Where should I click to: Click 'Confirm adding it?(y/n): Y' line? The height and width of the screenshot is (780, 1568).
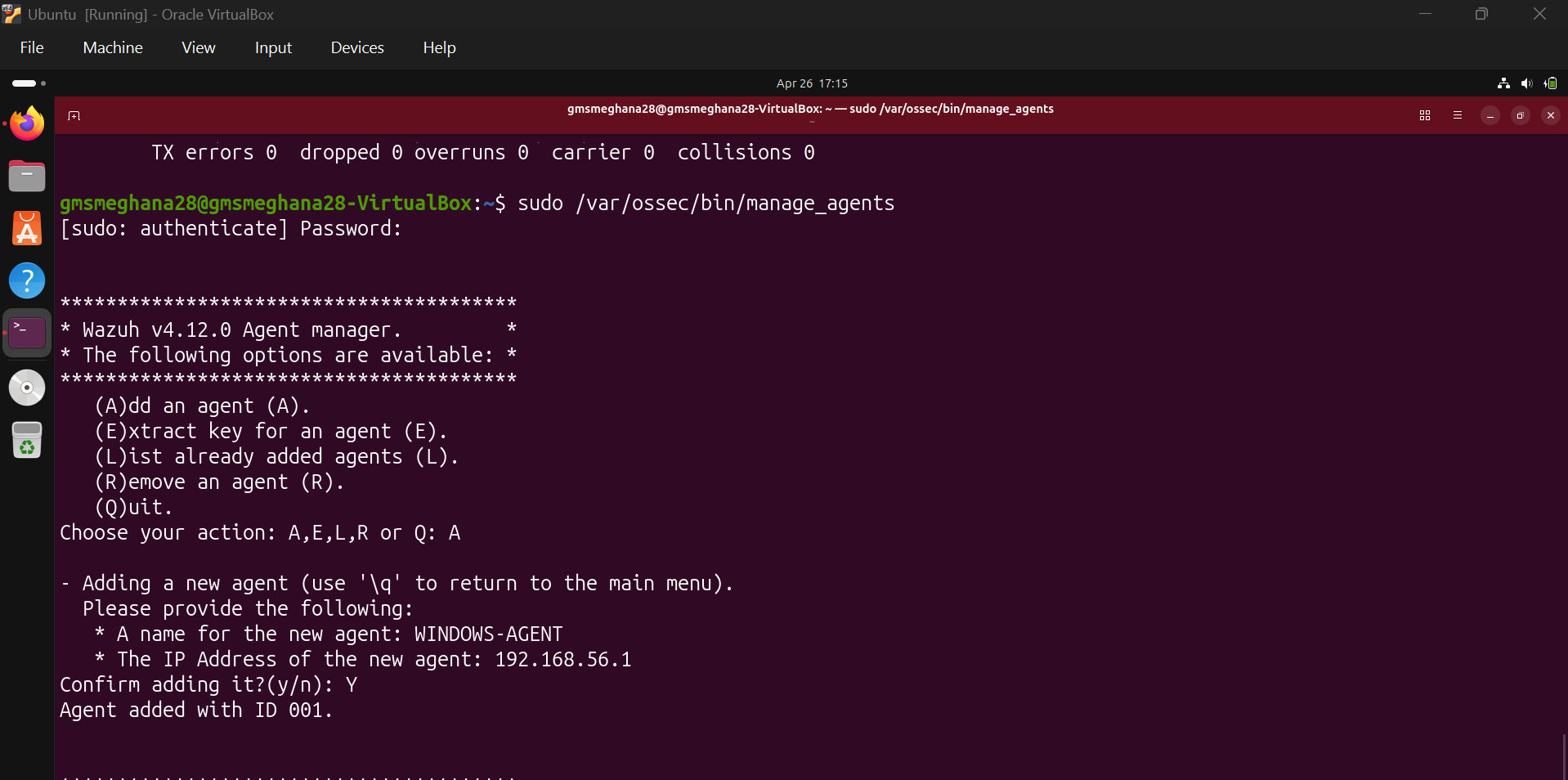[208, 684]
